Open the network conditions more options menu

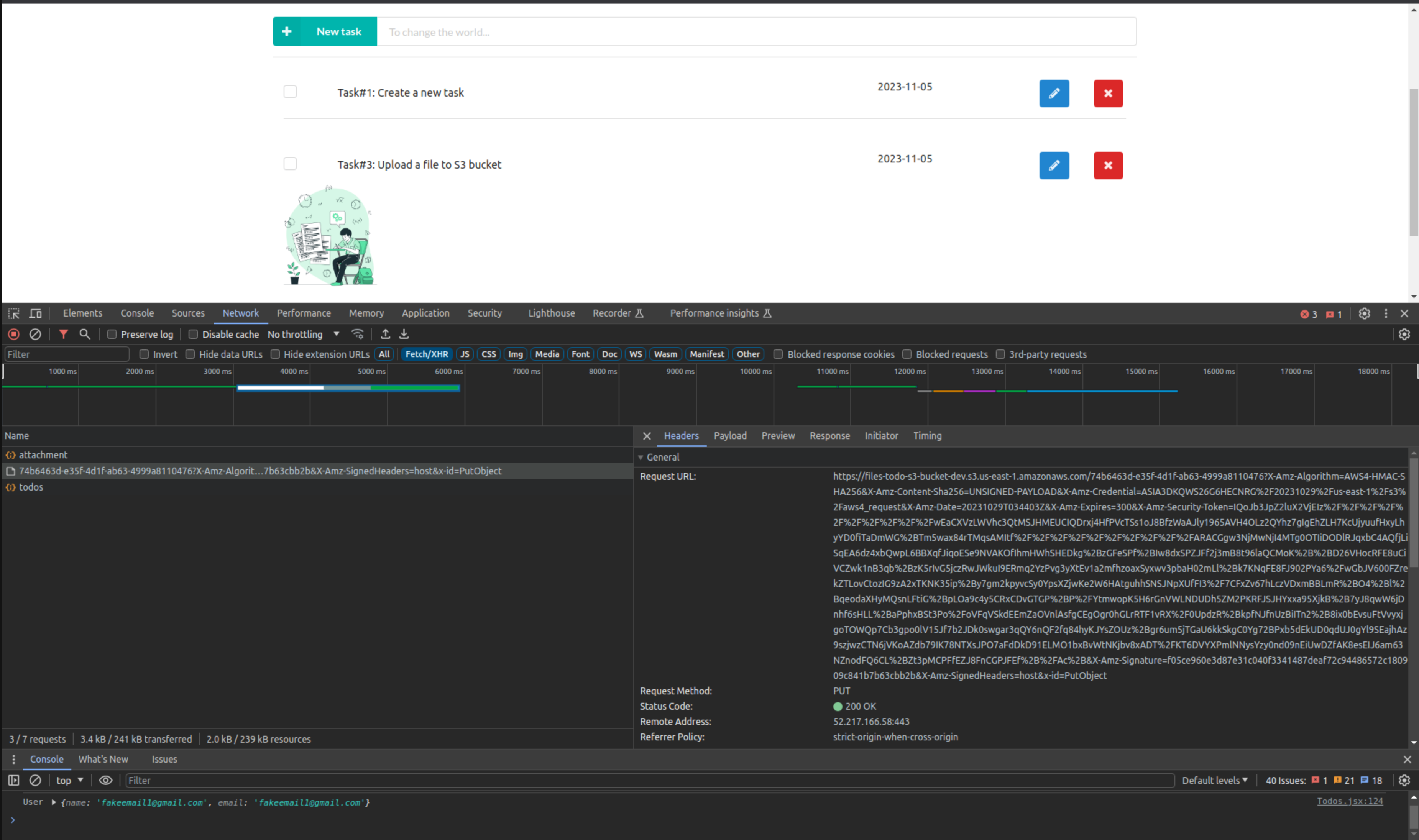(x=357, y=334)
